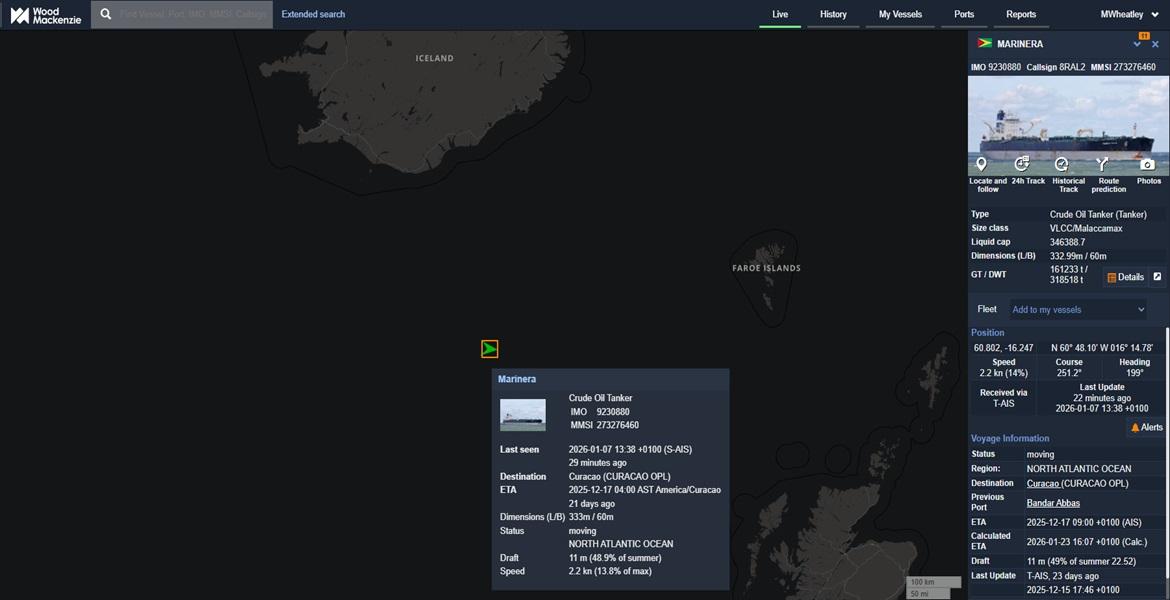Collapse the Marinera panel using chevron
This screenshot has height=600, width=1170.
coord(1137,45)
